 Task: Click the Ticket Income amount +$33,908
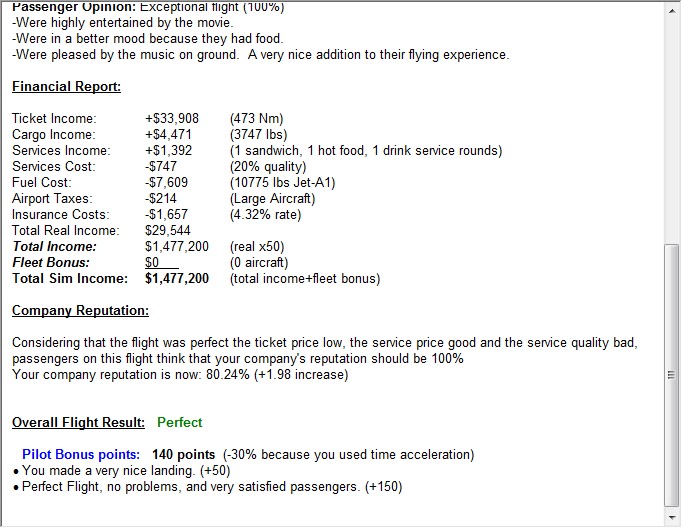pyautogui.click(x=172, y=119)
